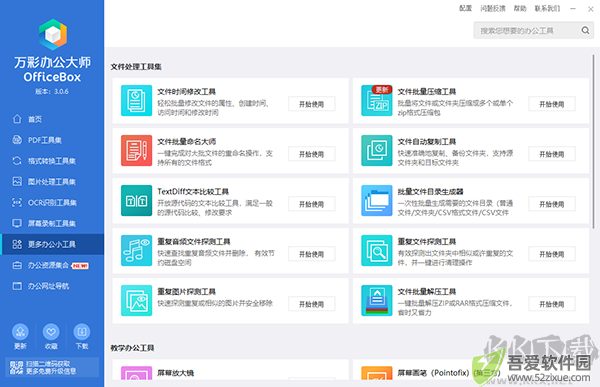The width and height of the screenshot is (600, 387).
Task: Open 办公资源集合 sidebar entry
Action: pos(52,265)
